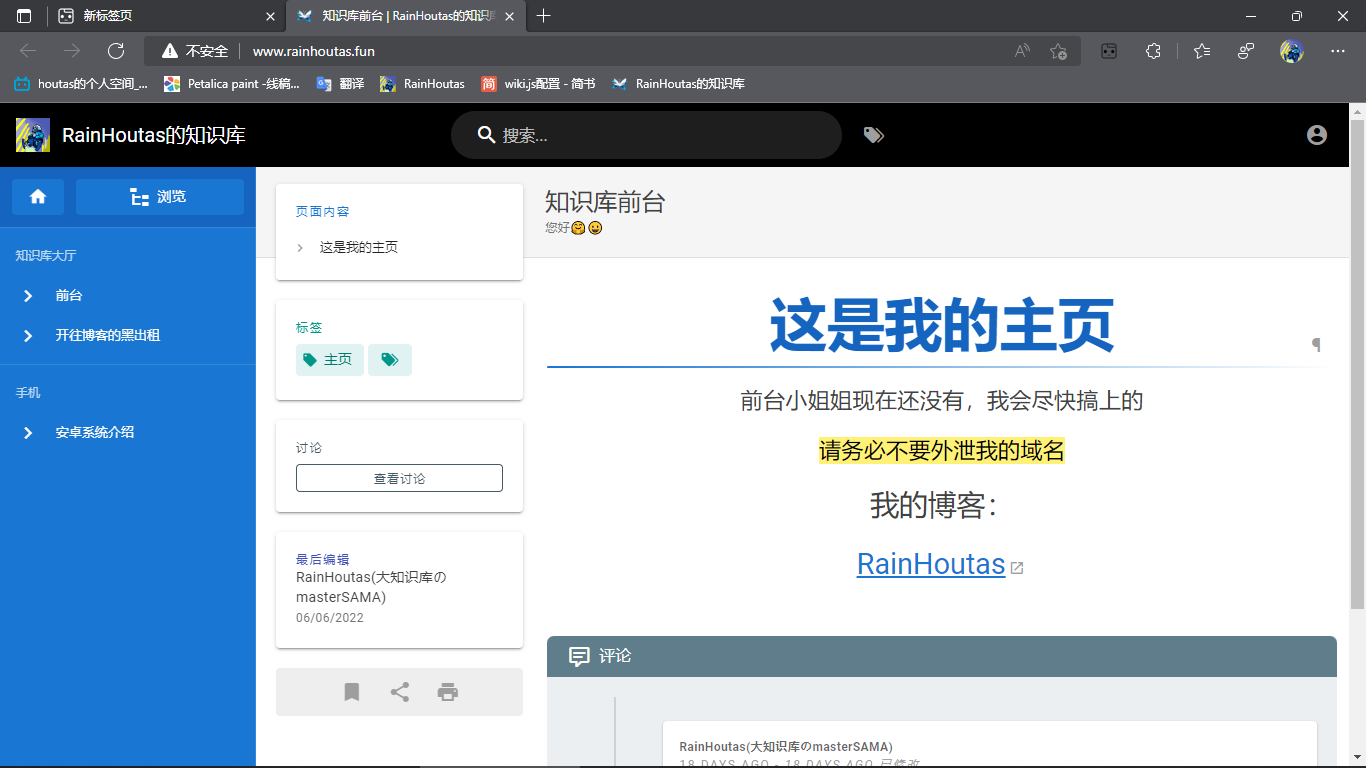Click the RainHoutas的知识库 site title
Screen dimensions: 1366x768
[154, 135]
